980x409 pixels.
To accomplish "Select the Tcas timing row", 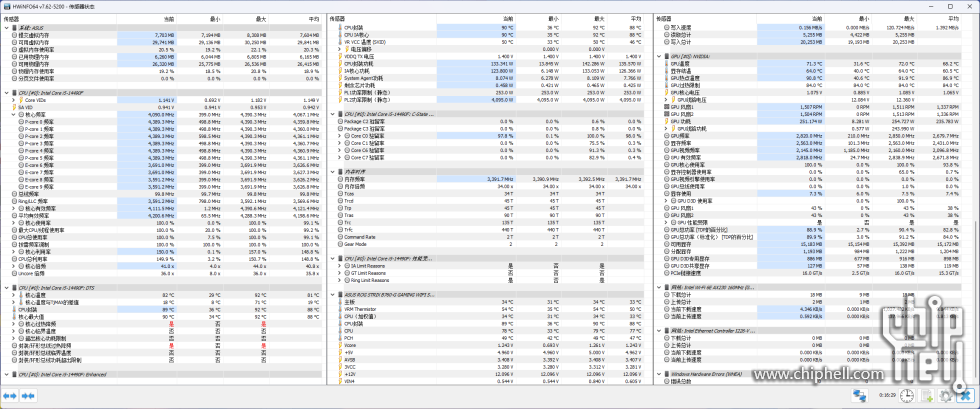I will click(x=489, y=194).
